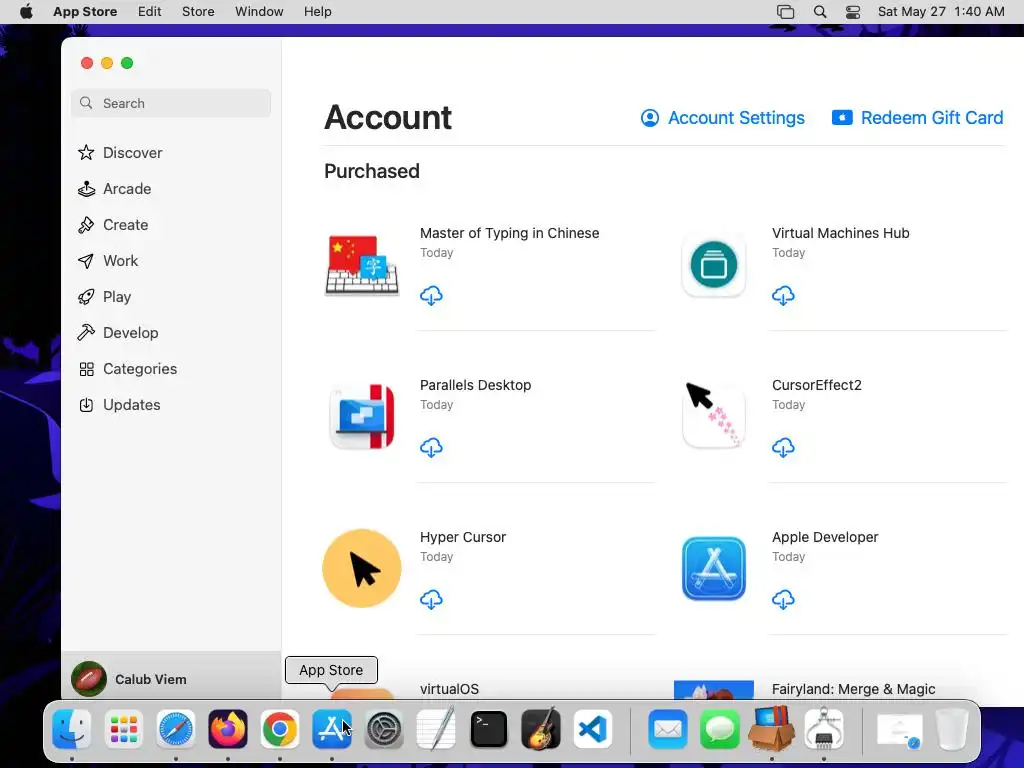Launch GarageBand from the Dock
This screenshot has width=1024, height=768.
click(541, 729)
